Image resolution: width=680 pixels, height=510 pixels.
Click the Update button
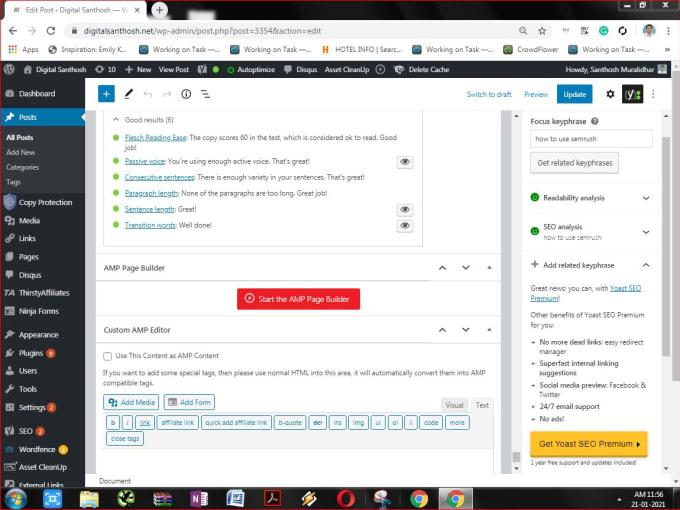pos(574,94)
